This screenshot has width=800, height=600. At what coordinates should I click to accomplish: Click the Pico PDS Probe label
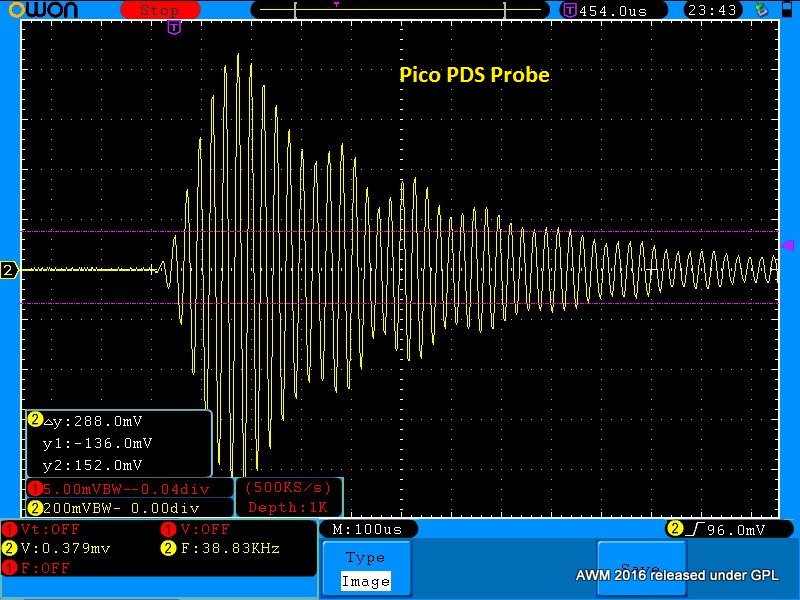474,75
